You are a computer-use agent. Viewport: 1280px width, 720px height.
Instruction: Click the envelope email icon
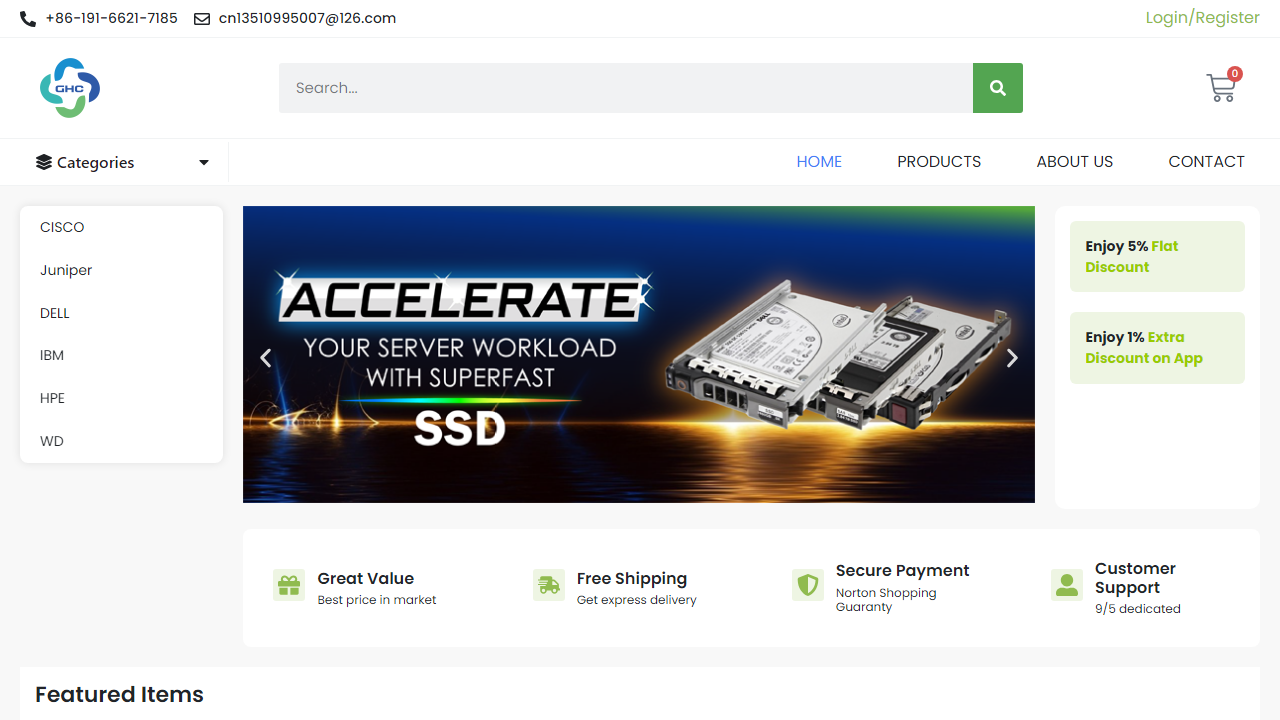(202, 19)
